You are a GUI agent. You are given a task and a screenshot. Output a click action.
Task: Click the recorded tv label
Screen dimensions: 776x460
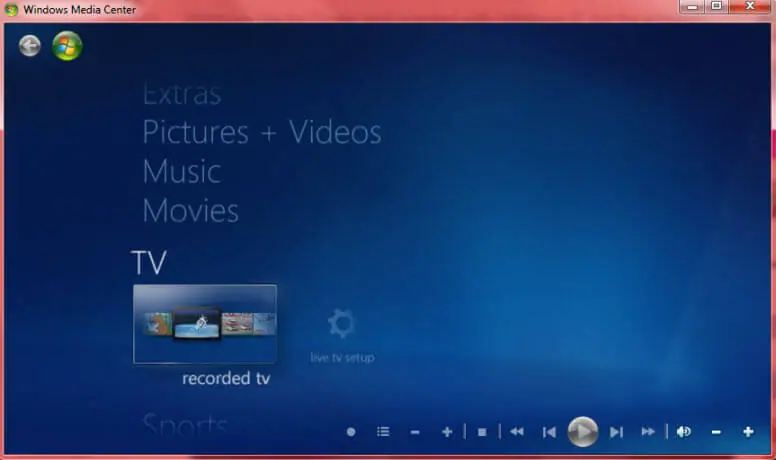click(x=226, y=379)
